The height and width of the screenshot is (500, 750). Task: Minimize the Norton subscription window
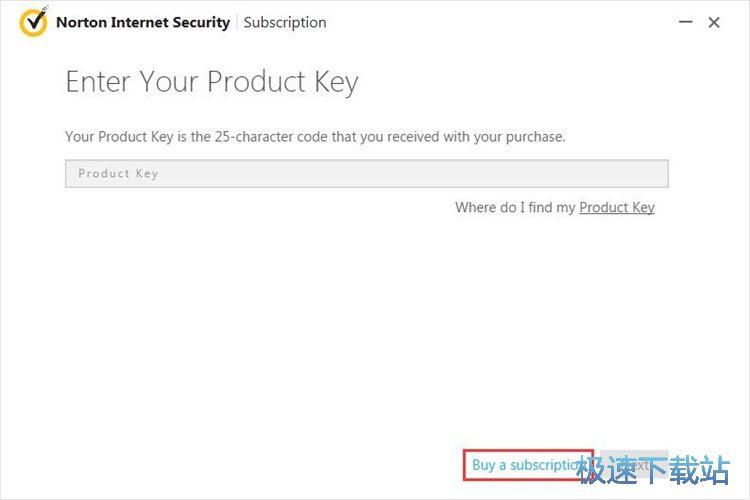pyautogui.click(x=687, y=22)
